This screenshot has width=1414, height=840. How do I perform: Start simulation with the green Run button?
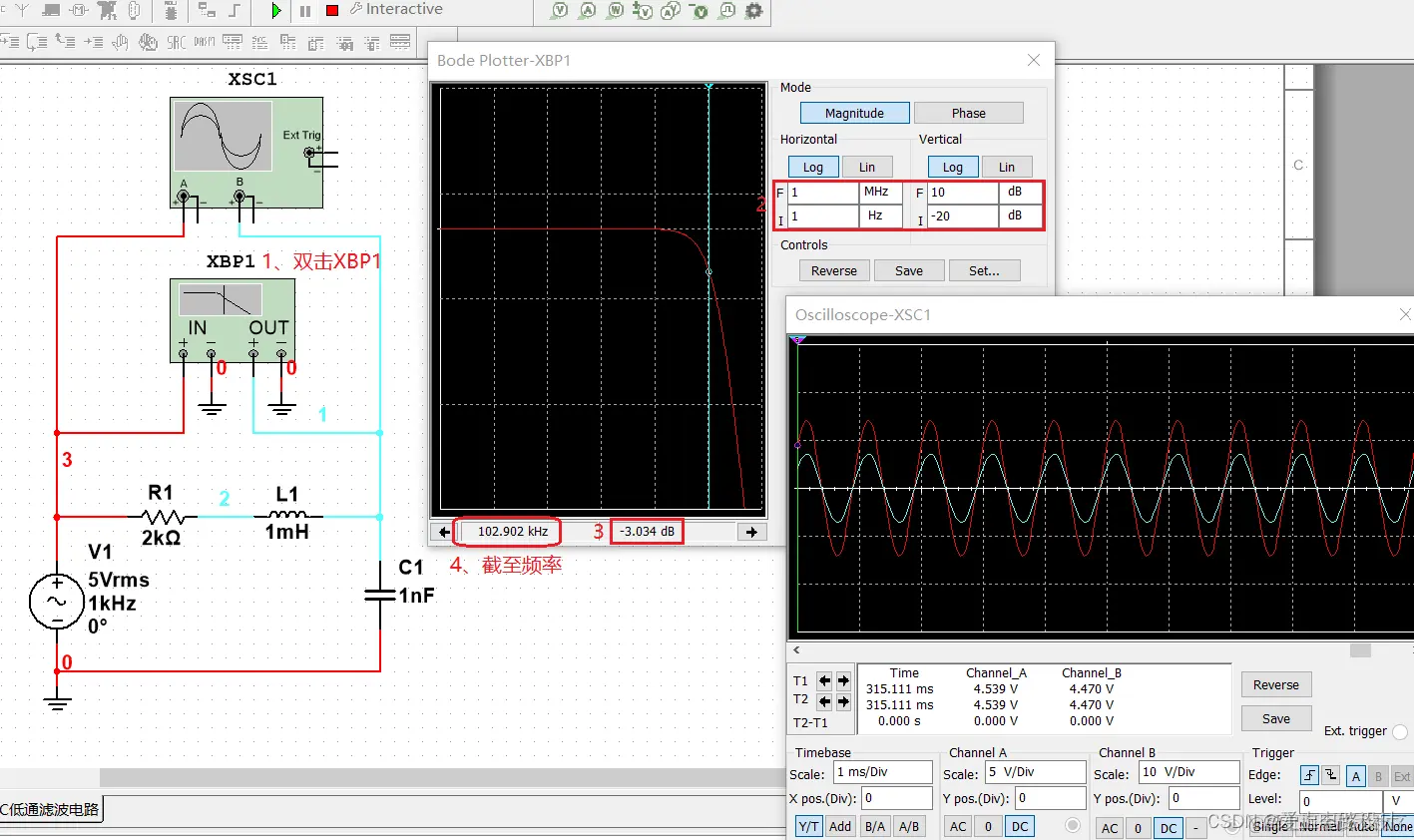pos(276,11)
